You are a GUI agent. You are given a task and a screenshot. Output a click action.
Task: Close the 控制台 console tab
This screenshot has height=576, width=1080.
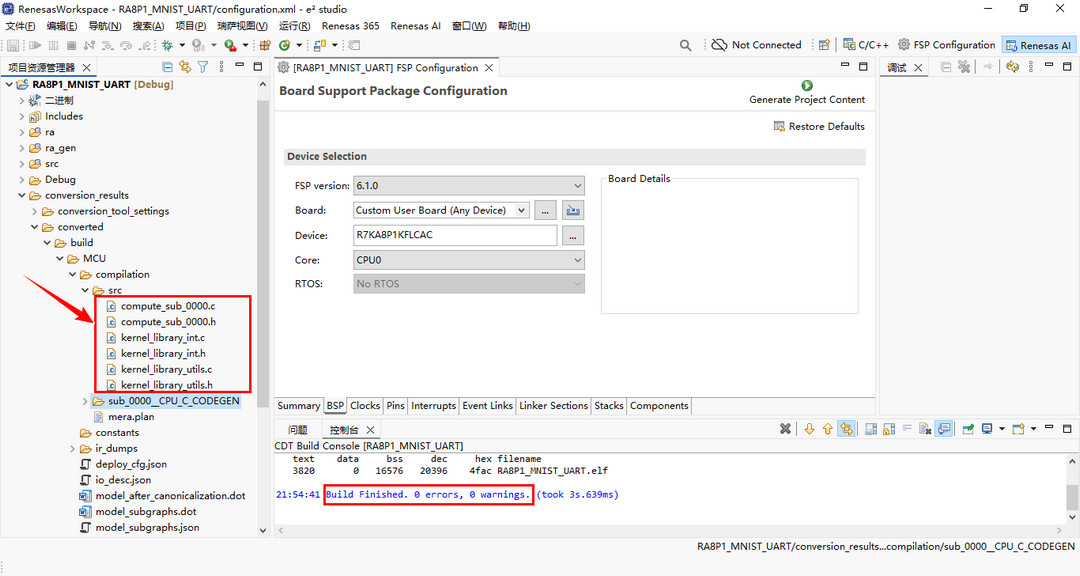click(x=371, y=430)
